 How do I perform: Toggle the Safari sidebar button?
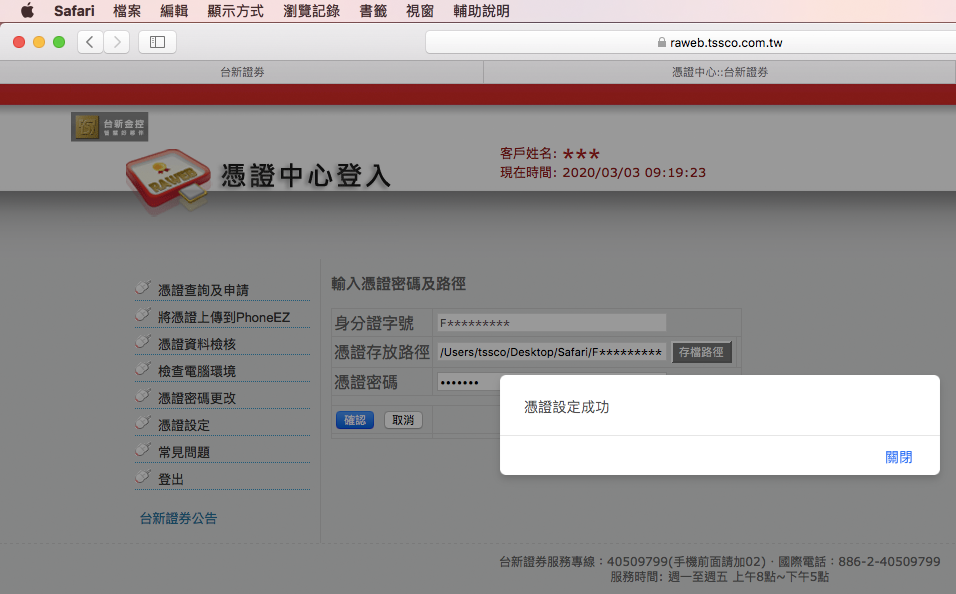click(157, 42)
